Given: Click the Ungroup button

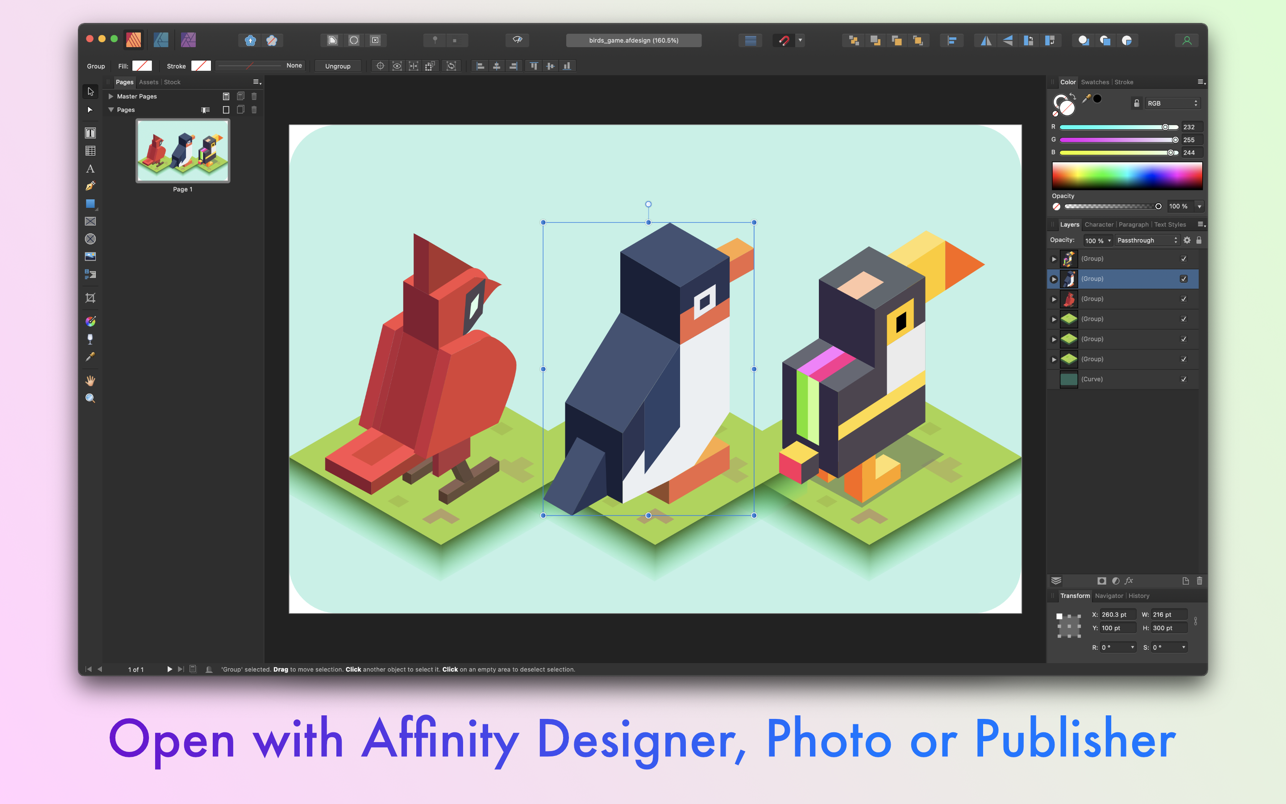Looking at the screenshot, I should [x=338, y=66].
